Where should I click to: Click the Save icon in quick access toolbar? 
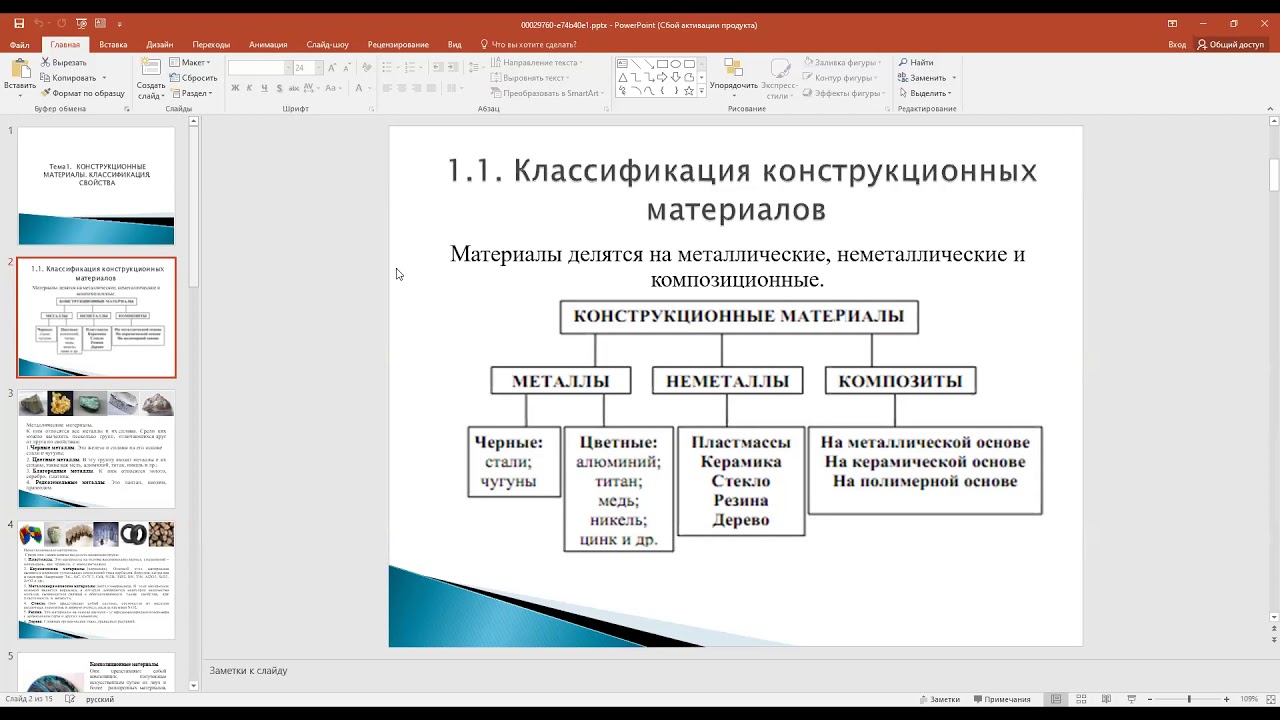(x=19, y=23)
